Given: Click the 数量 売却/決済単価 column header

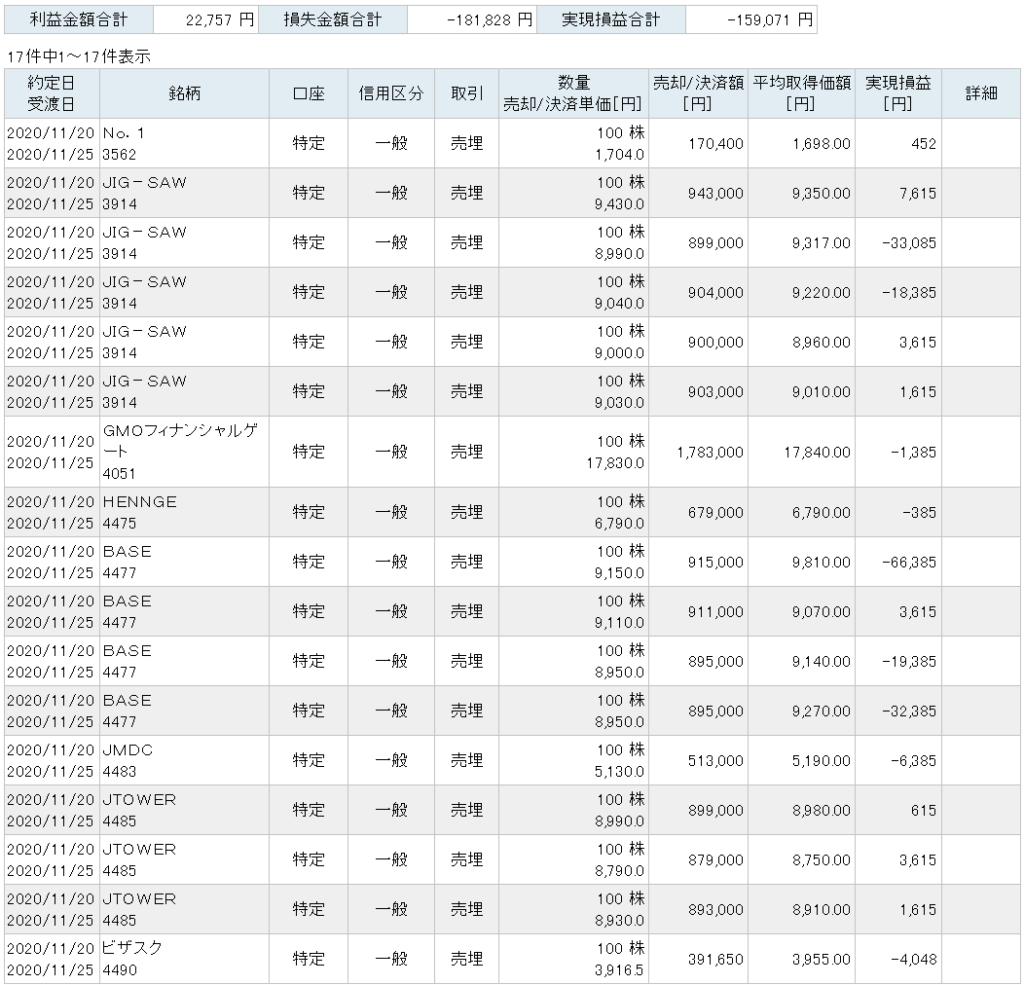Looking at the screenshot, I should (x=573, y=93).
